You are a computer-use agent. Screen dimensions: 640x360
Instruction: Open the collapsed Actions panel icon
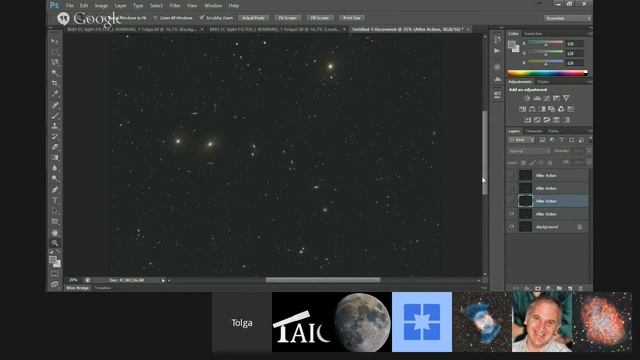point(497,51)
